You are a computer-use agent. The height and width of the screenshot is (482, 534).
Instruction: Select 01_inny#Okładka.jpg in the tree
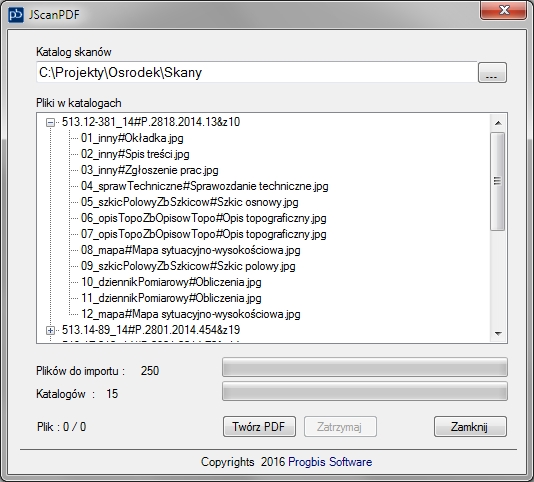coord(132,138)
